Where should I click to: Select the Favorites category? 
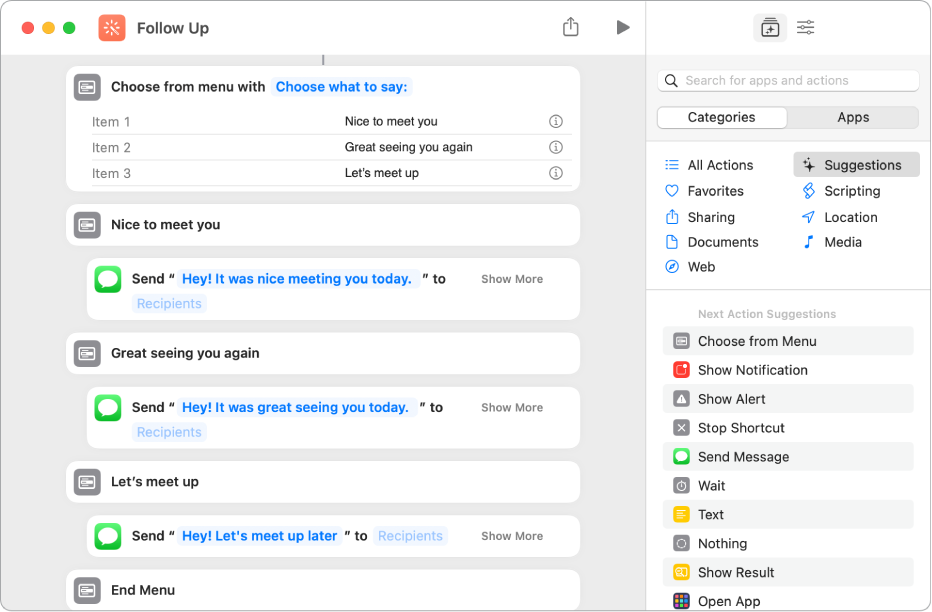[716, 190]
